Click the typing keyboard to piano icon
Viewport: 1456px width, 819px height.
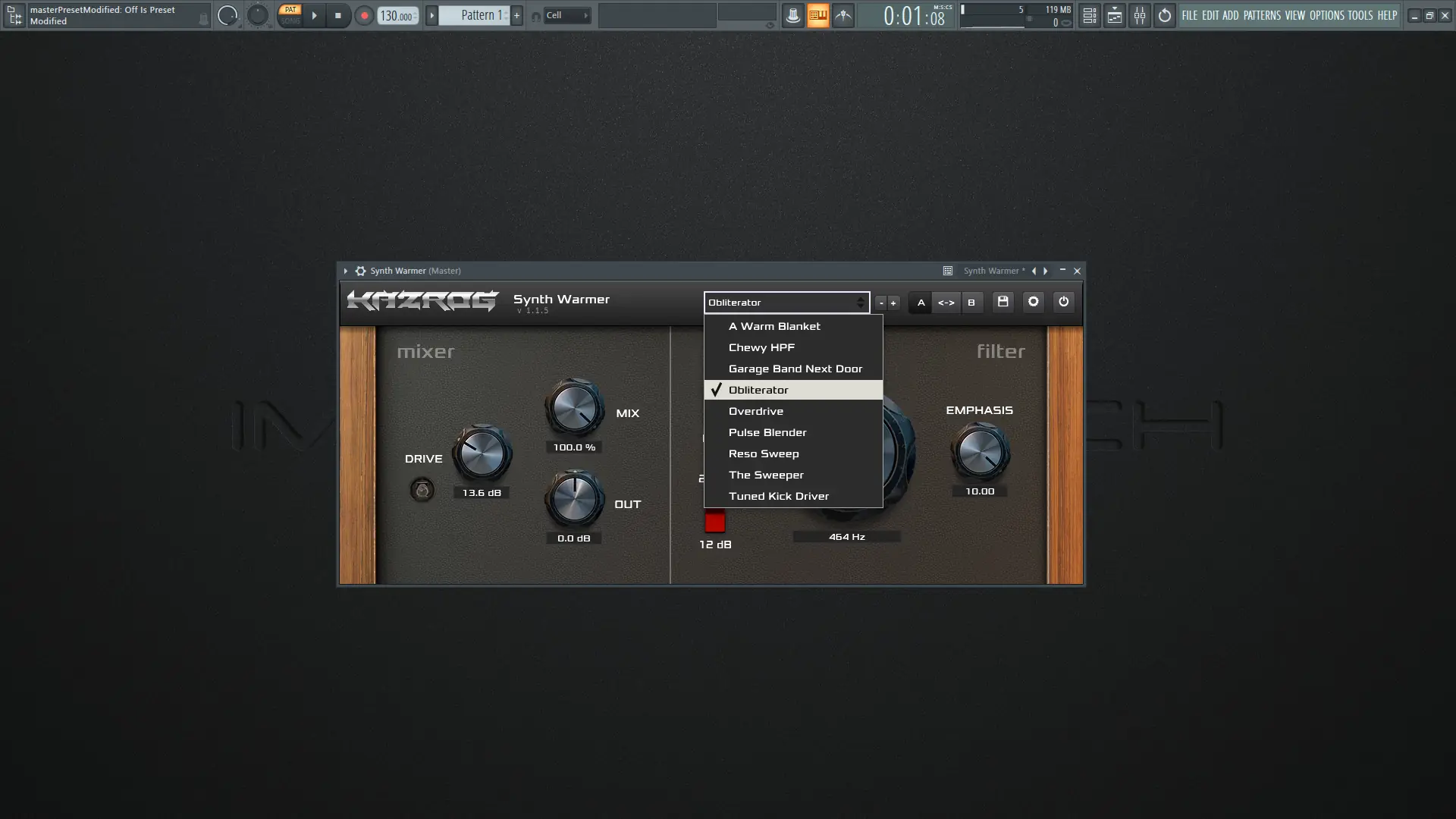[x=817, y=15]
